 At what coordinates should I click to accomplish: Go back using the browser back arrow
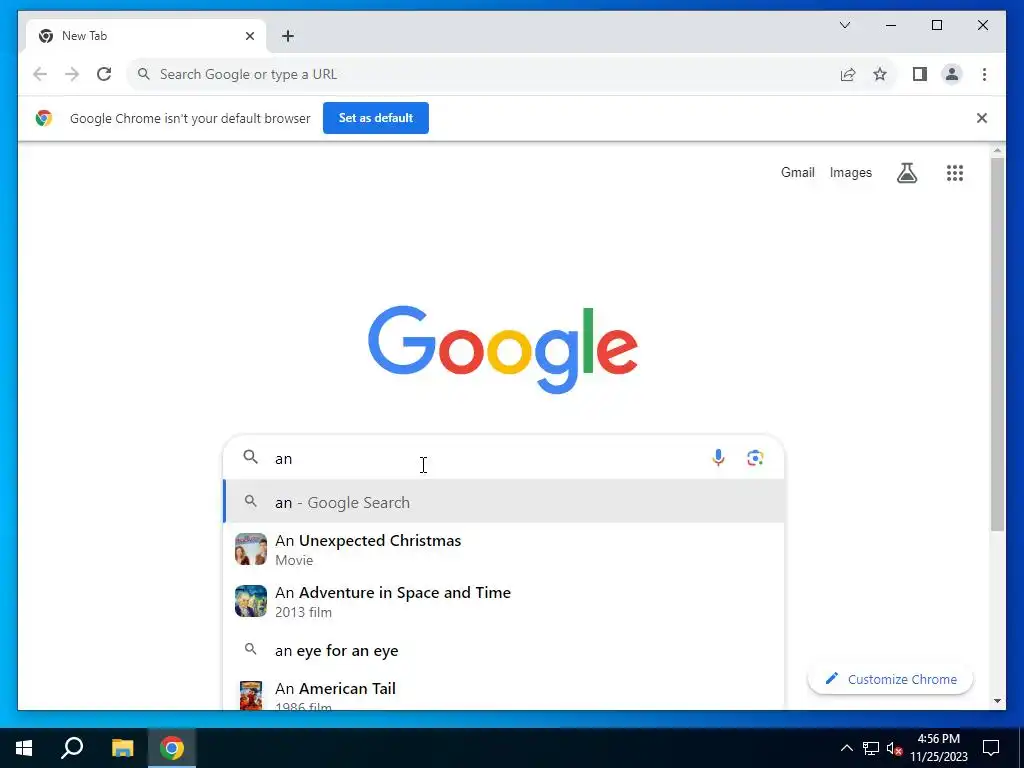40,74
